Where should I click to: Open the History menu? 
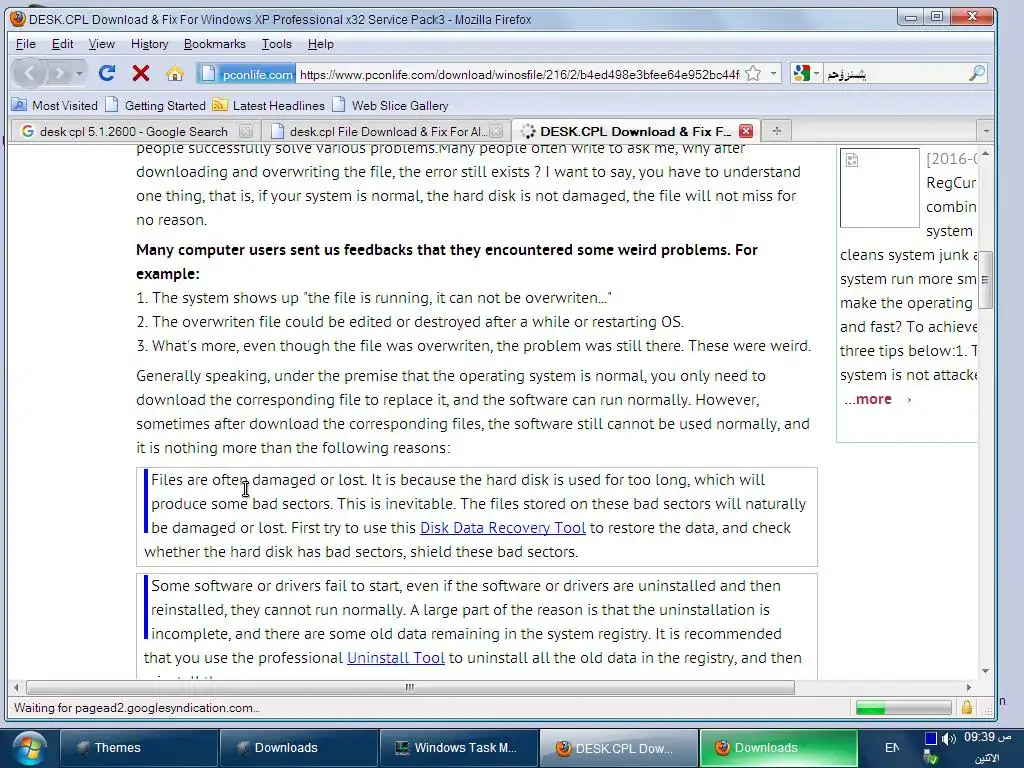pyautogui.click(x=150, y=44)
